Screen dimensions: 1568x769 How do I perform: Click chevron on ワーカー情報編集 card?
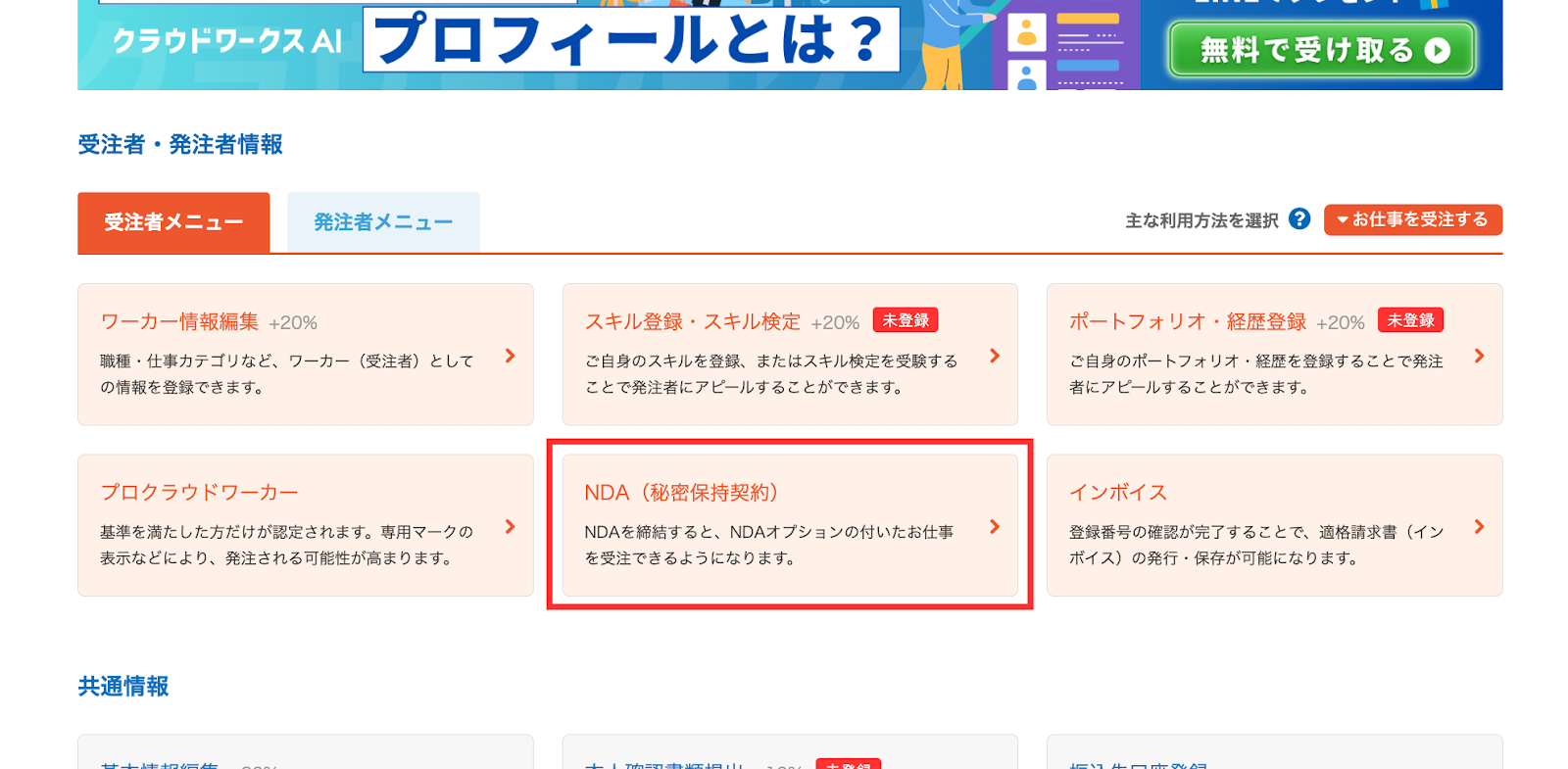pyautogui.click(x=510, y=356)
